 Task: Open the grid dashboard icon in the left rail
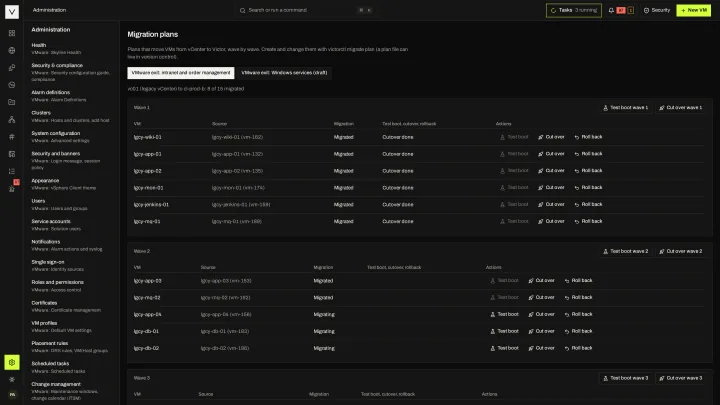(12, 33)
